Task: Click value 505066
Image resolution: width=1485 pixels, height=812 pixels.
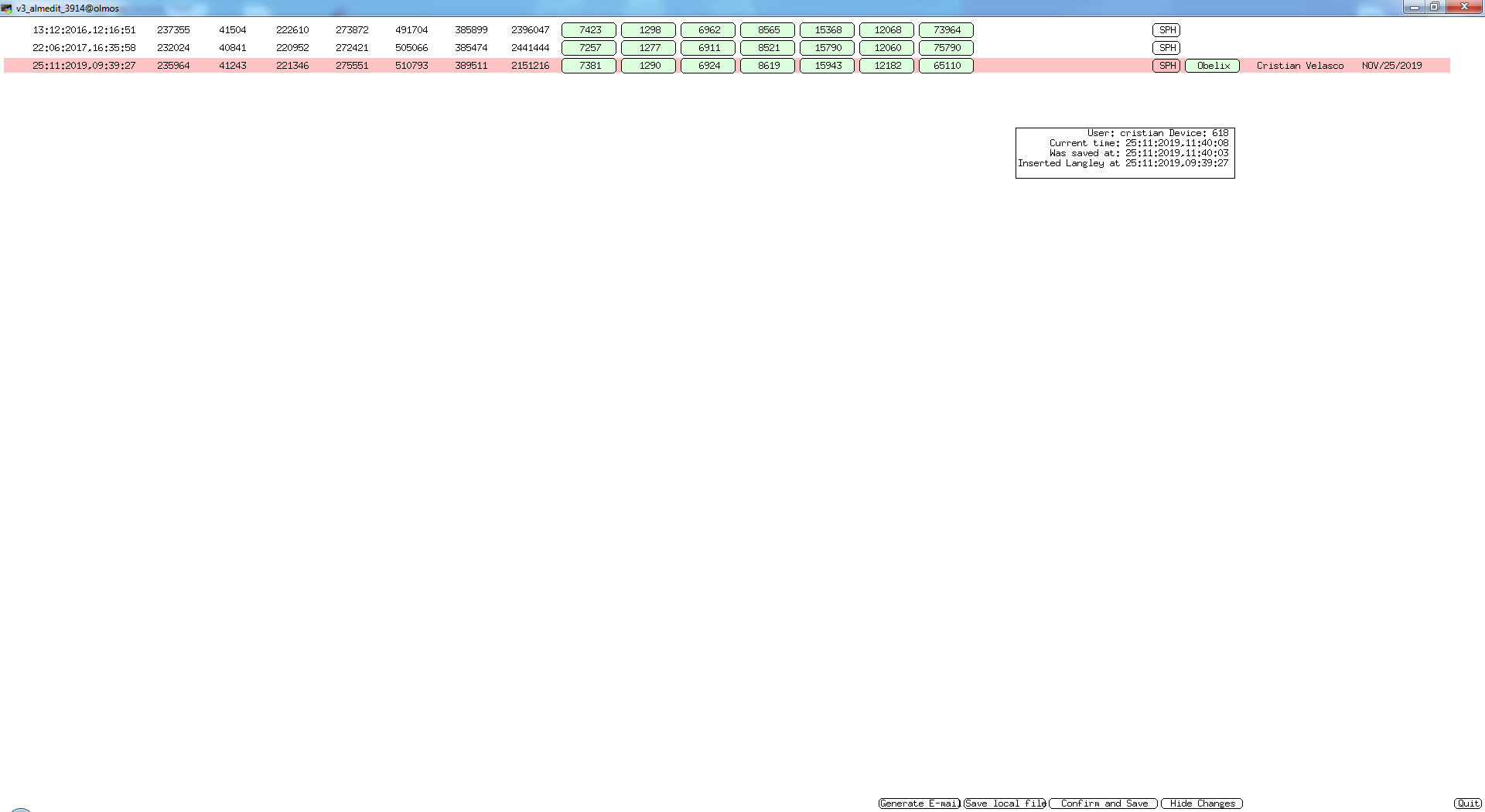Action: [411, 48]
